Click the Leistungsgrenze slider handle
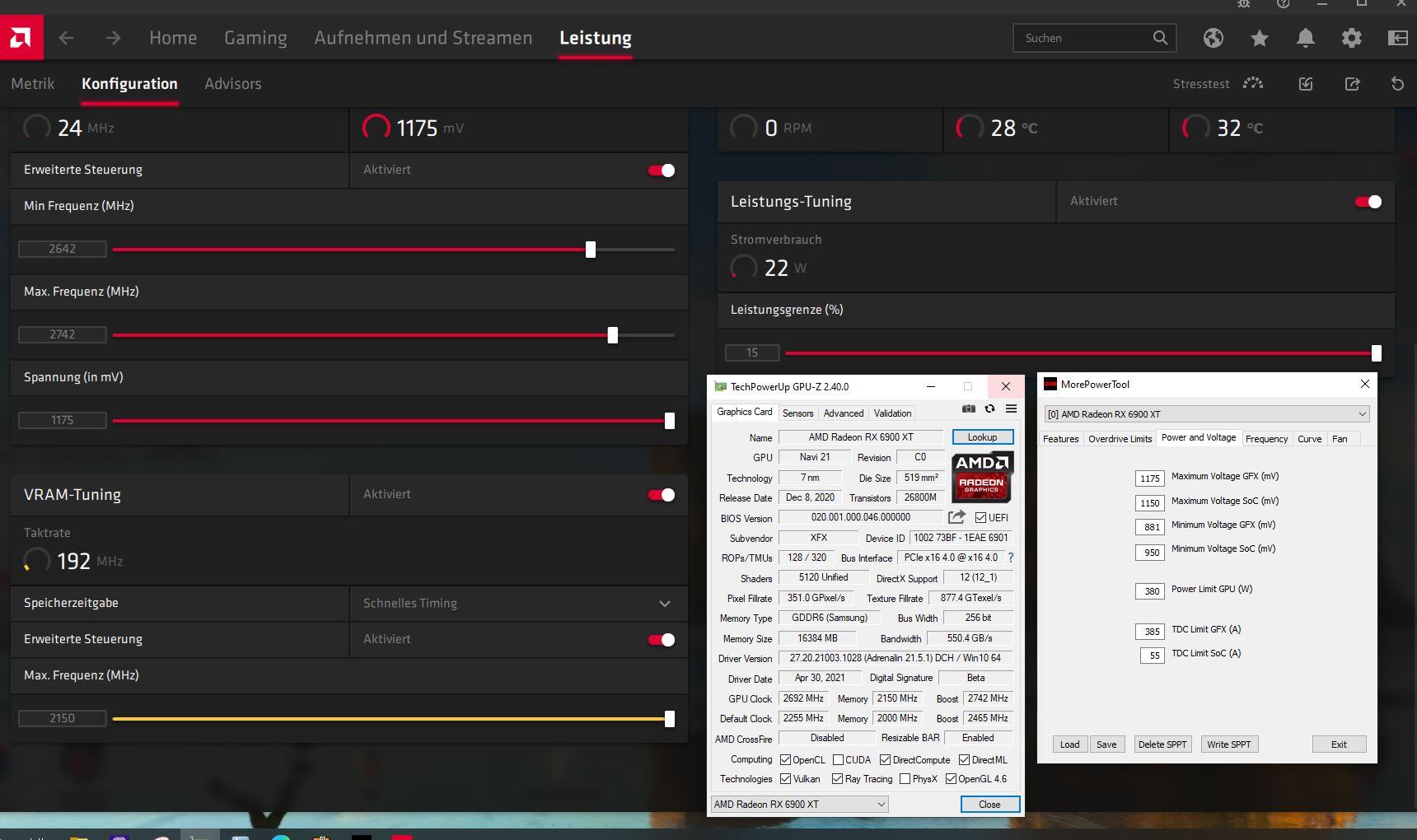This screenshot has height=840, width=1417. [1377, 353]
